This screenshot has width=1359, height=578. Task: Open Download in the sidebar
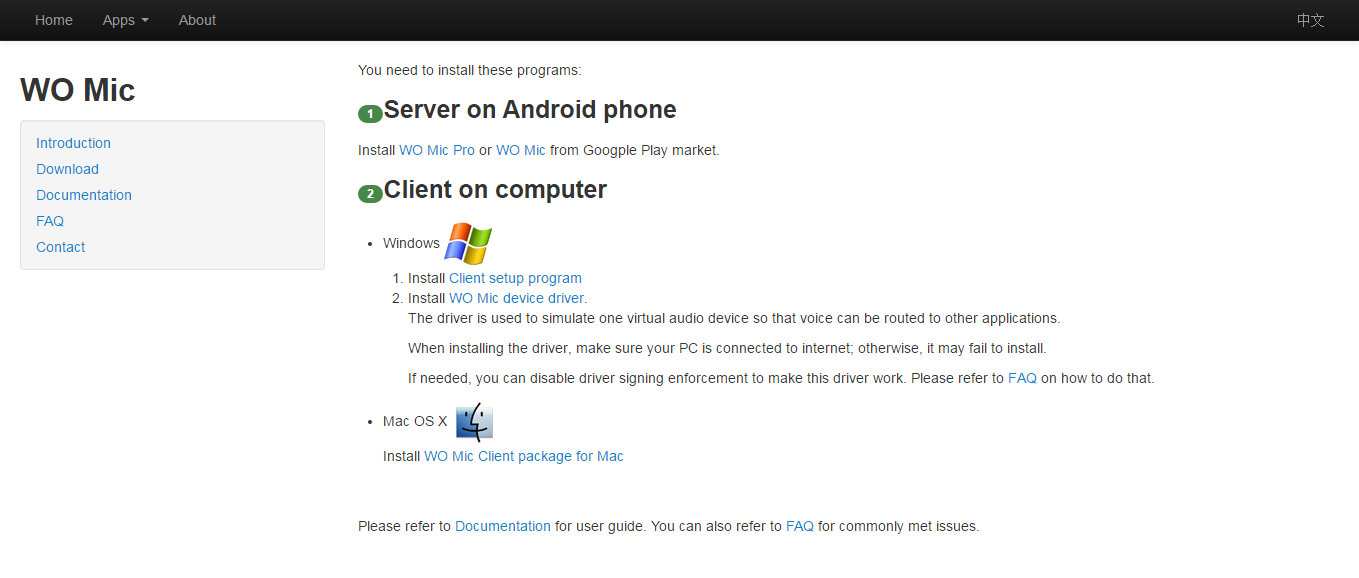pos(67,169)
